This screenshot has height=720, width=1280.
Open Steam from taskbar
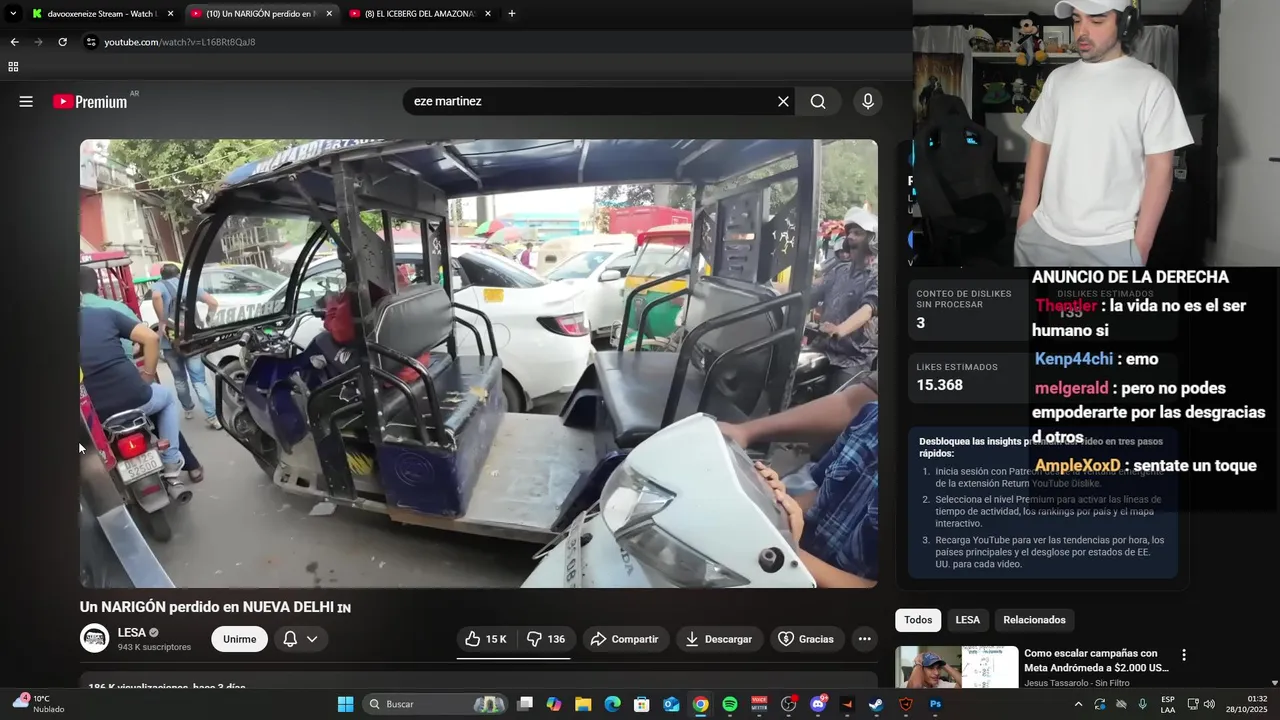(876, 704)
